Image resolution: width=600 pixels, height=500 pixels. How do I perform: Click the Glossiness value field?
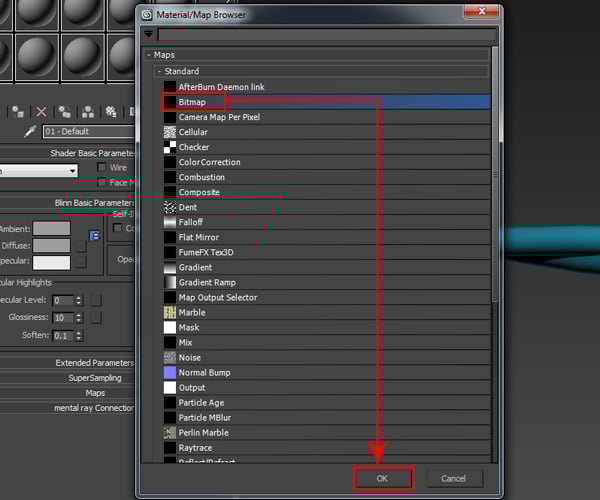63,318
